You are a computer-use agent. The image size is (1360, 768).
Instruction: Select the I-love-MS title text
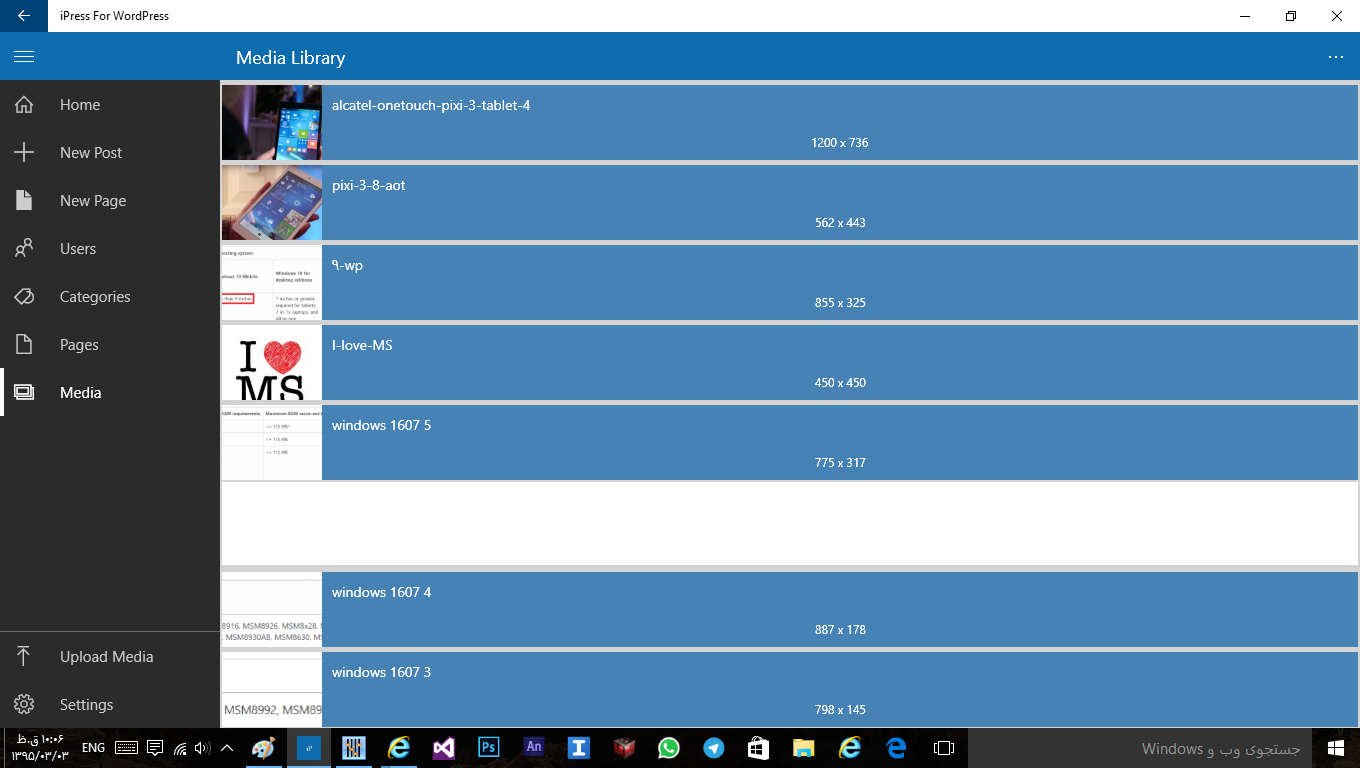click(x=362, y=345)
